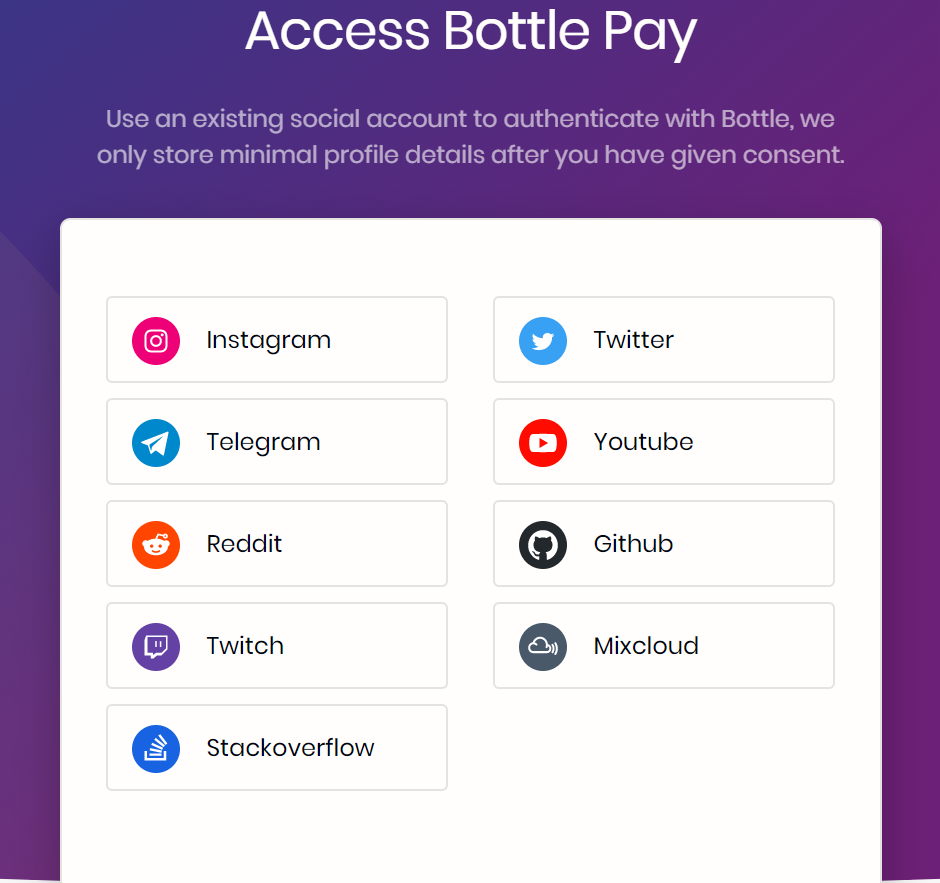Click the Twitch chat bubble icon
Viewport: 940px width, 883px height.
tap(156, 646)
